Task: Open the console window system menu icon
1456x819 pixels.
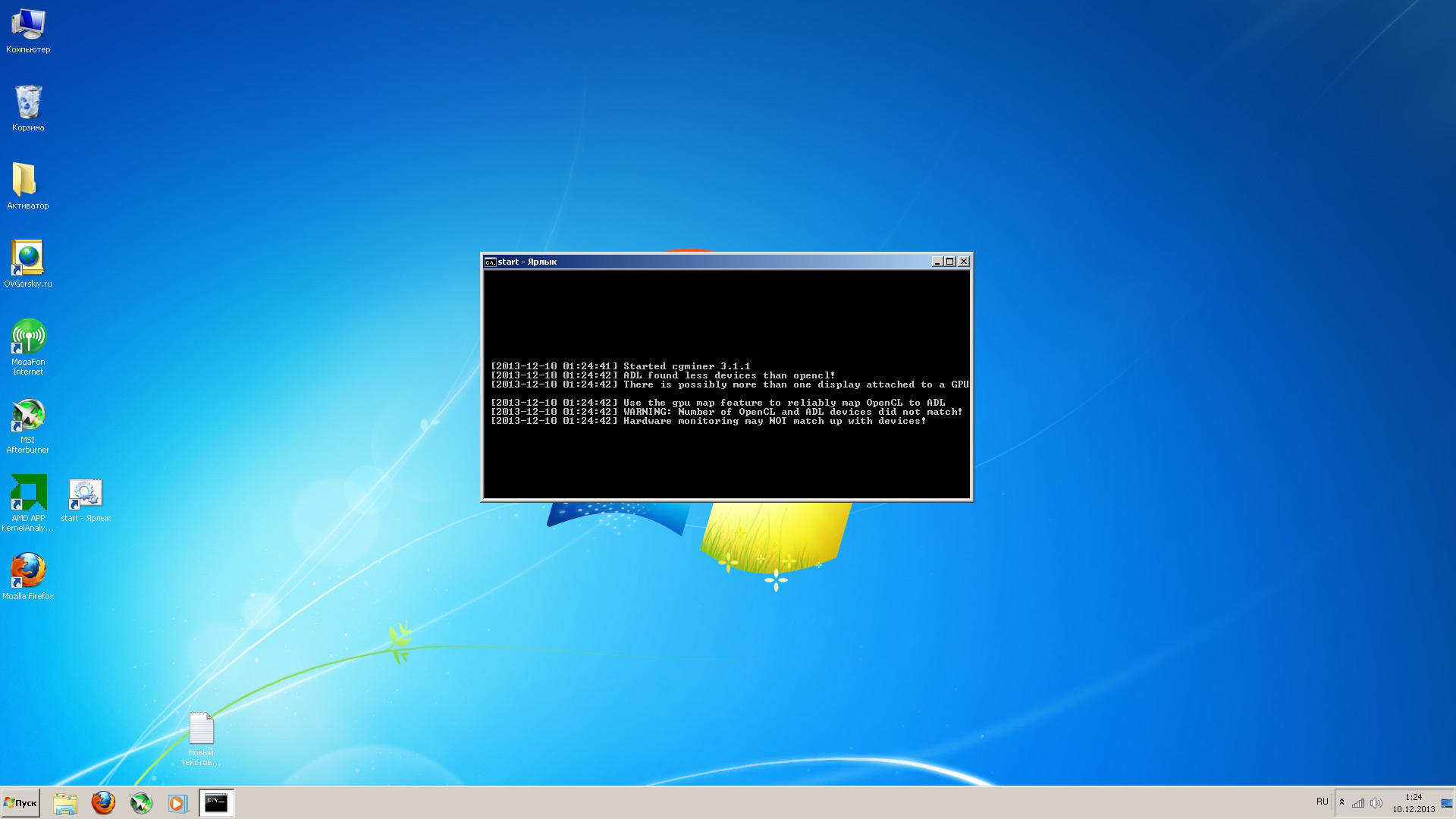Action: pyautogui.click(x=490, y=262)
